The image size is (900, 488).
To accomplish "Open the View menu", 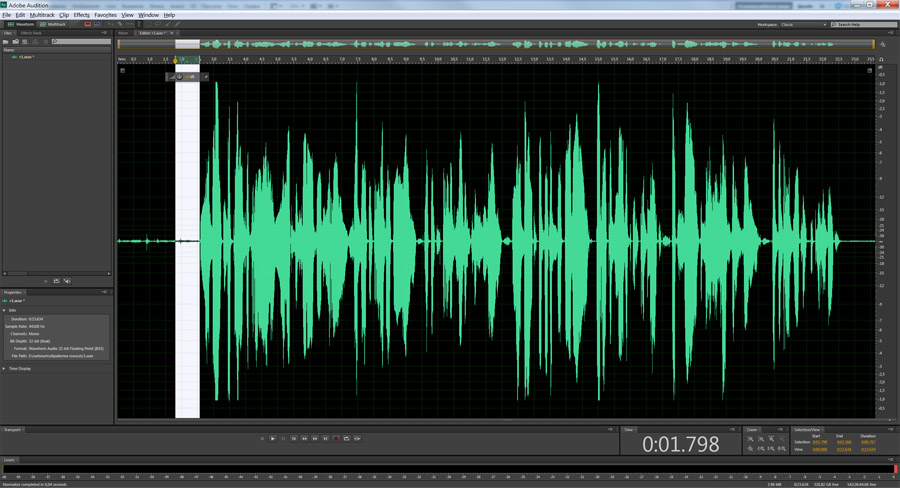I will tap(127, 15).
